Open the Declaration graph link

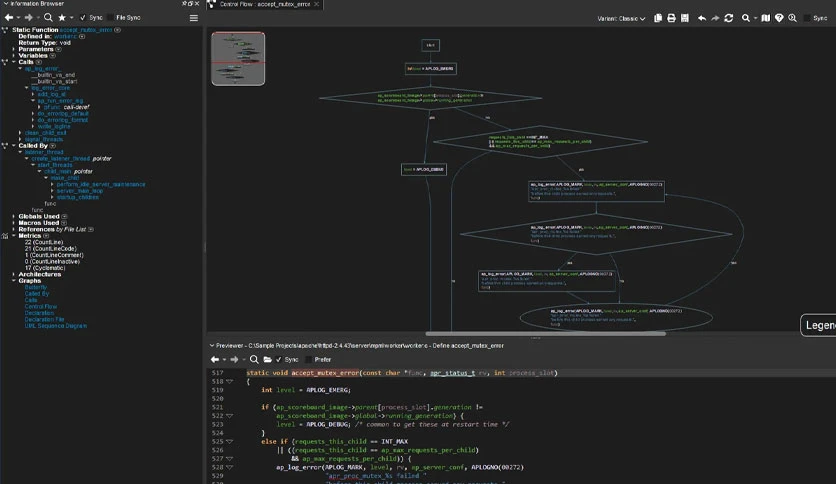[39, 313]
